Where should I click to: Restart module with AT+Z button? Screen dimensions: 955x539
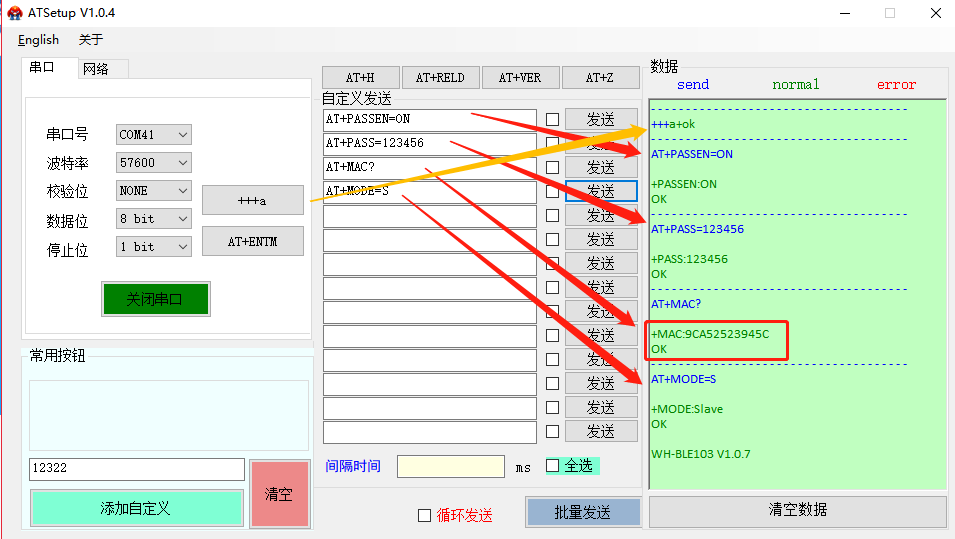tap(600, 78)
